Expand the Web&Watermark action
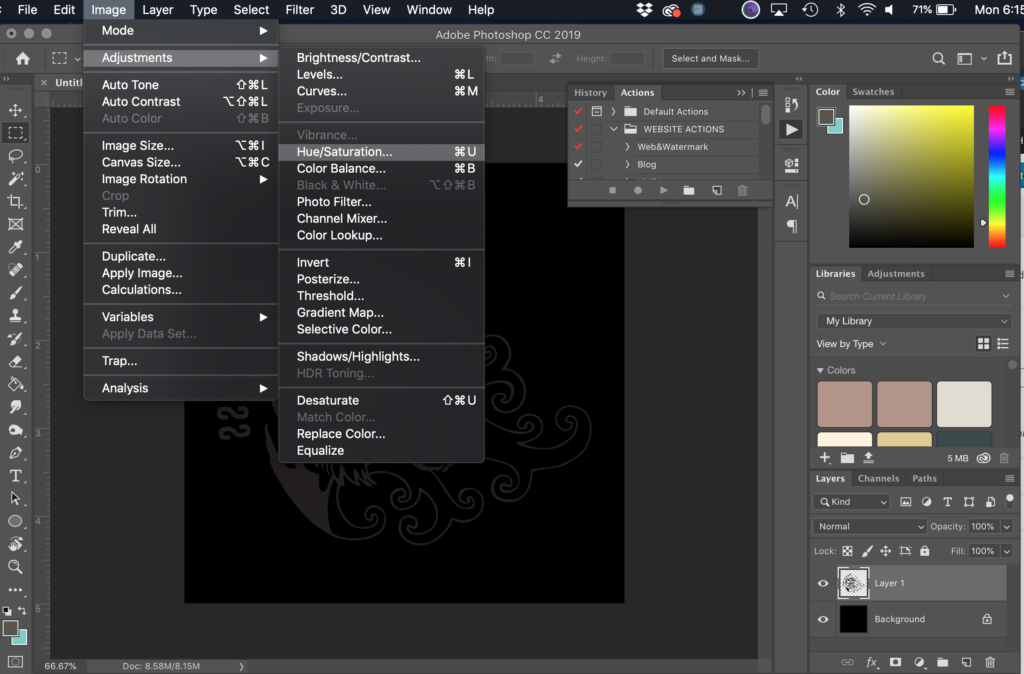This screenshot has width=1024, height=674. click(627, 146)
